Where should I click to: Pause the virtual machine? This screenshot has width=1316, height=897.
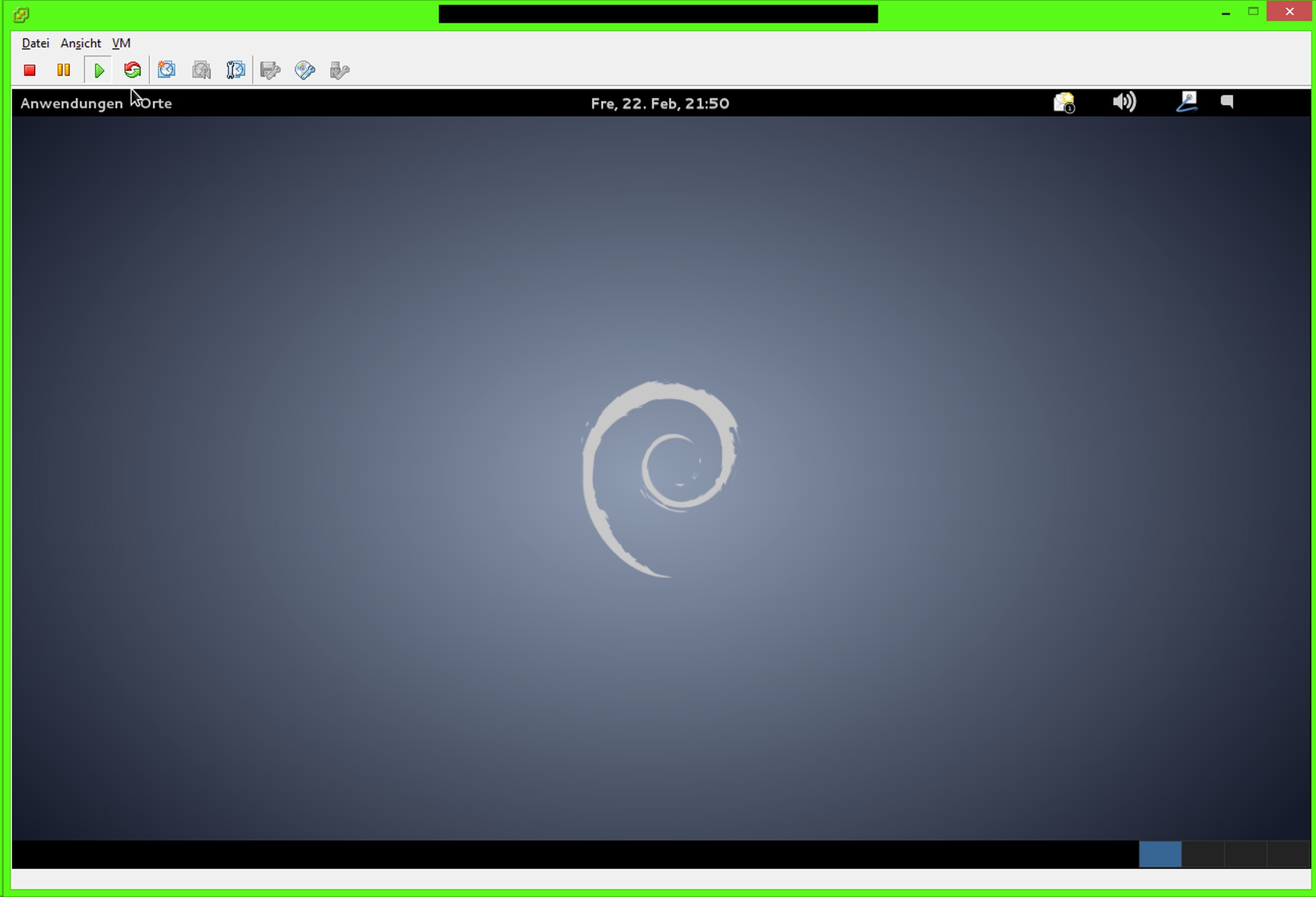tap(63, 70)
